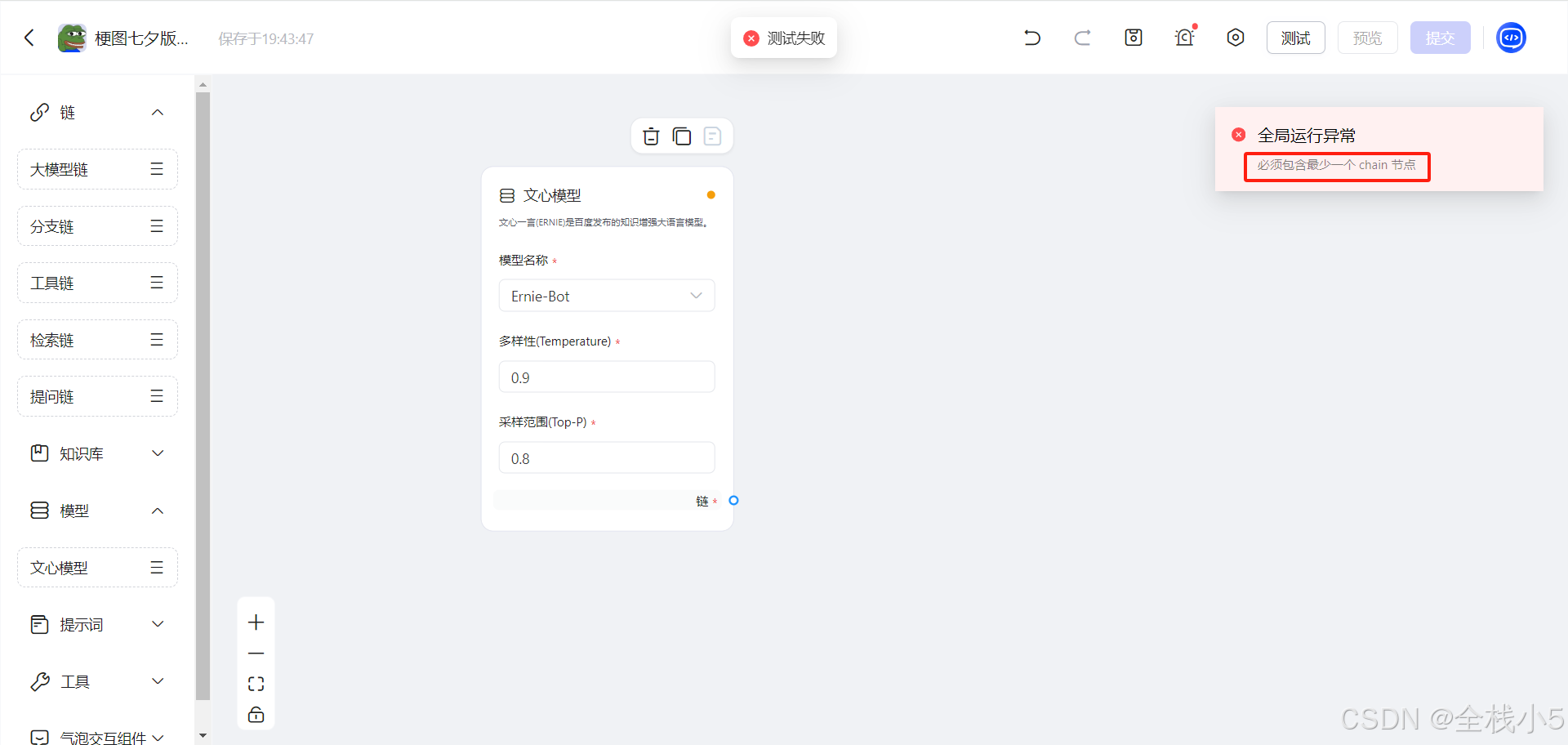
Task: Toggle the canvas lock
Action: [x=256, y=715]
